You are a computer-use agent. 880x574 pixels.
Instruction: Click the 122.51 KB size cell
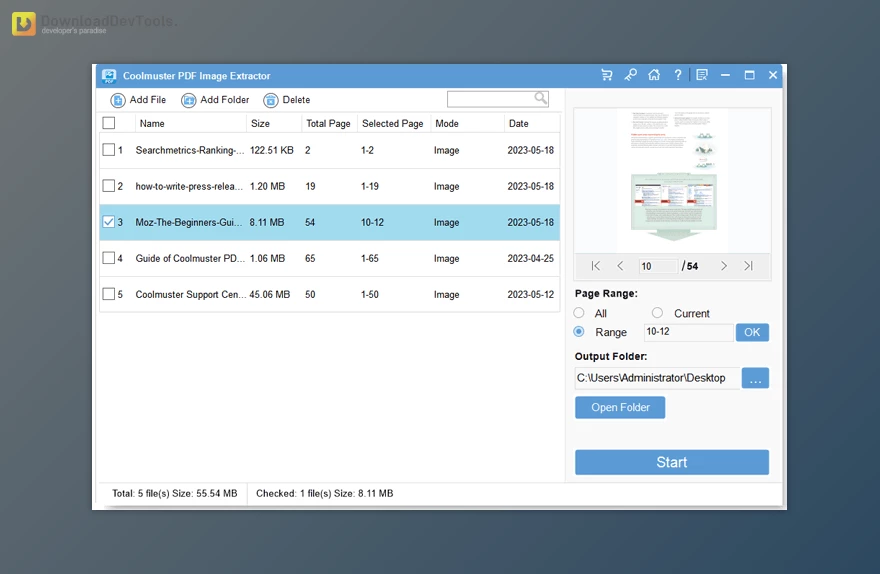pyautogui.click(x=272, y=150)
